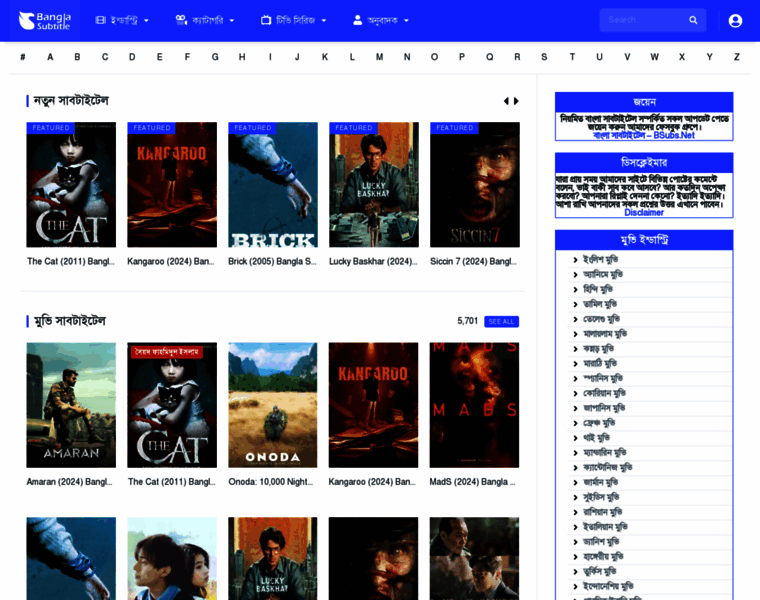Click the search magnifier icon
Viewport: 760px width, 600px height.
[x=693, y=20]
